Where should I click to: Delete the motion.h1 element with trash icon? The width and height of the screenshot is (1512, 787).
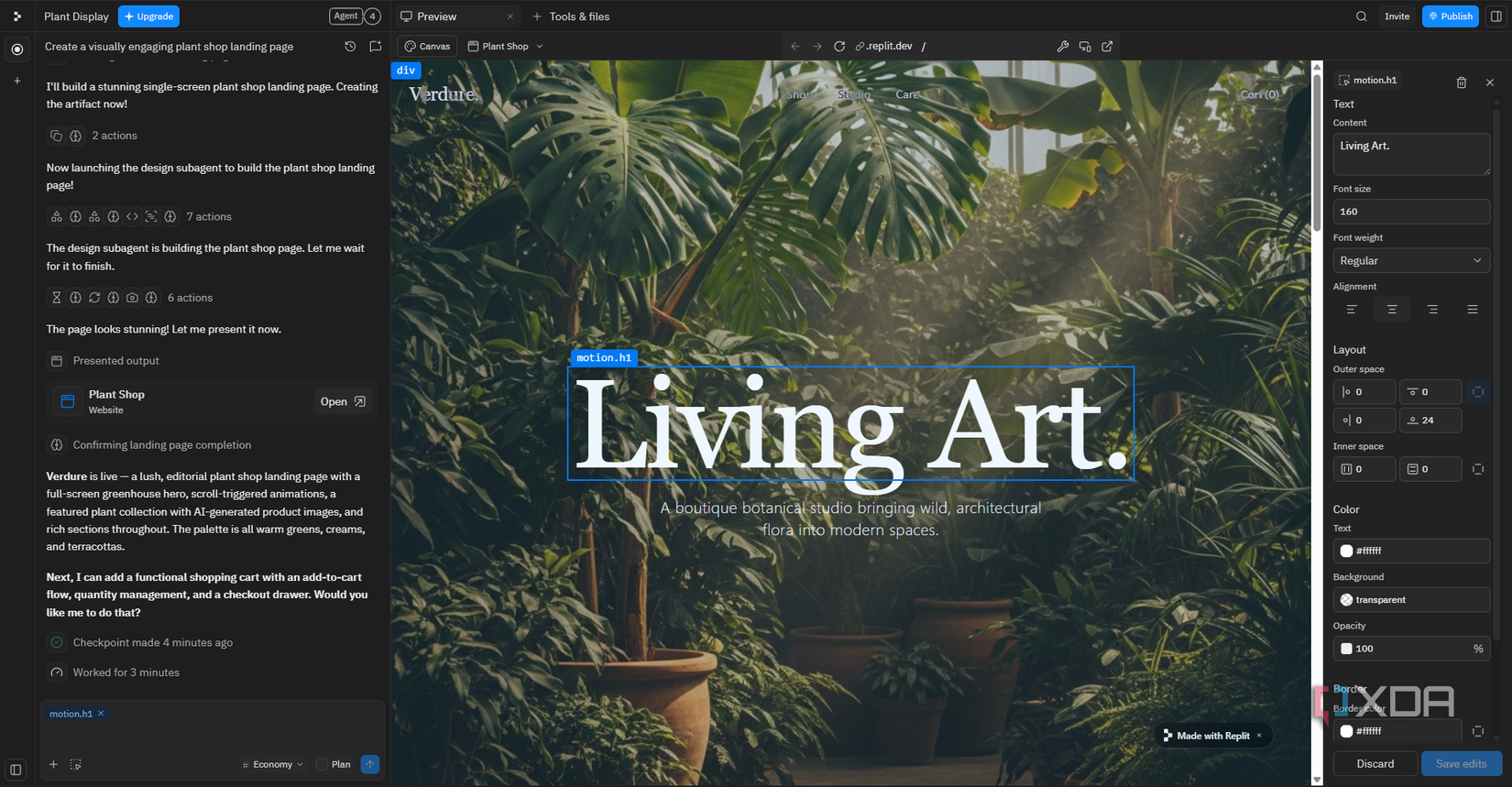tap(1462, 82)
